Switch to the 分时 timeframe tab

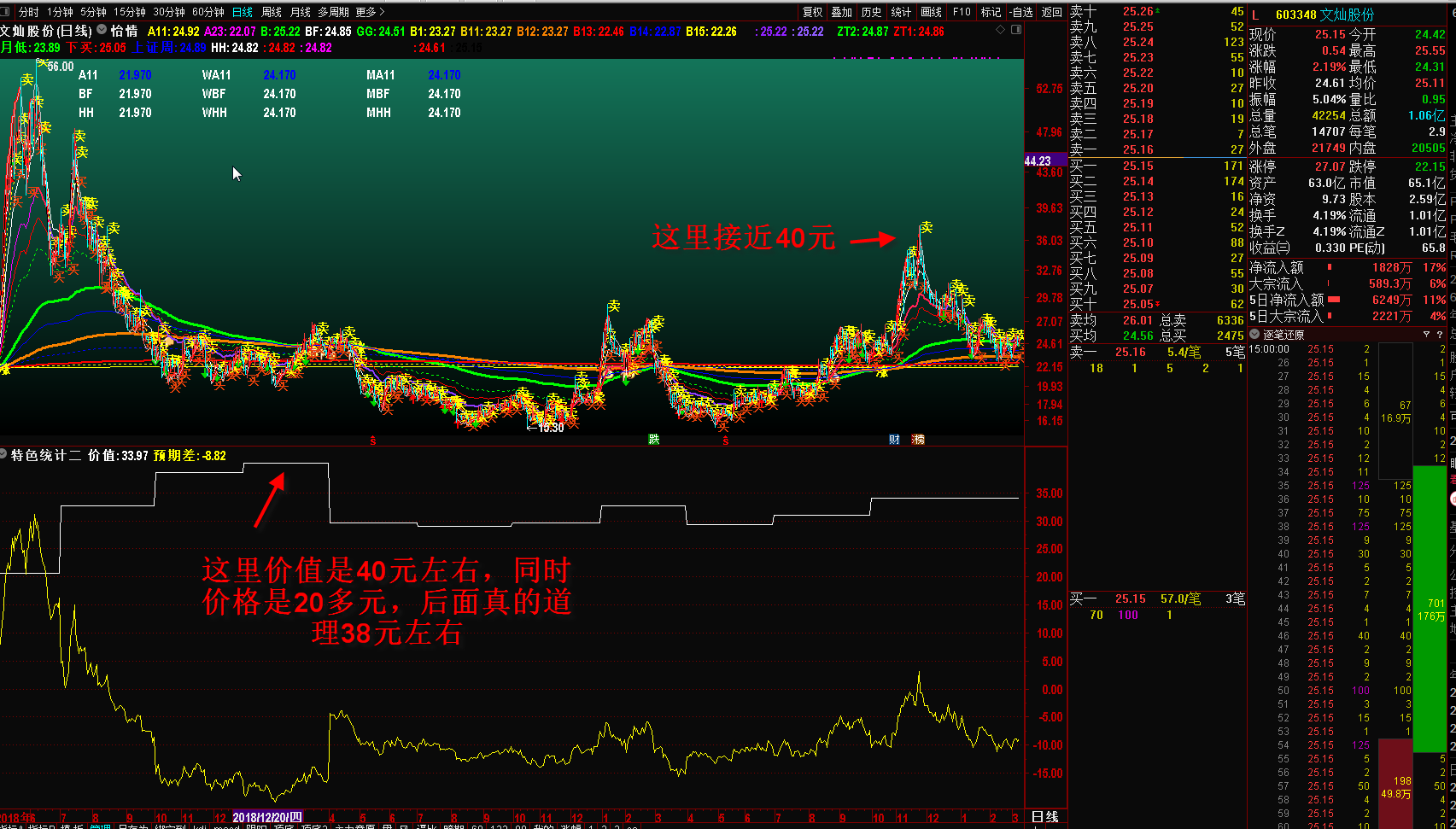pyautogui.click(x=28, y=12)
